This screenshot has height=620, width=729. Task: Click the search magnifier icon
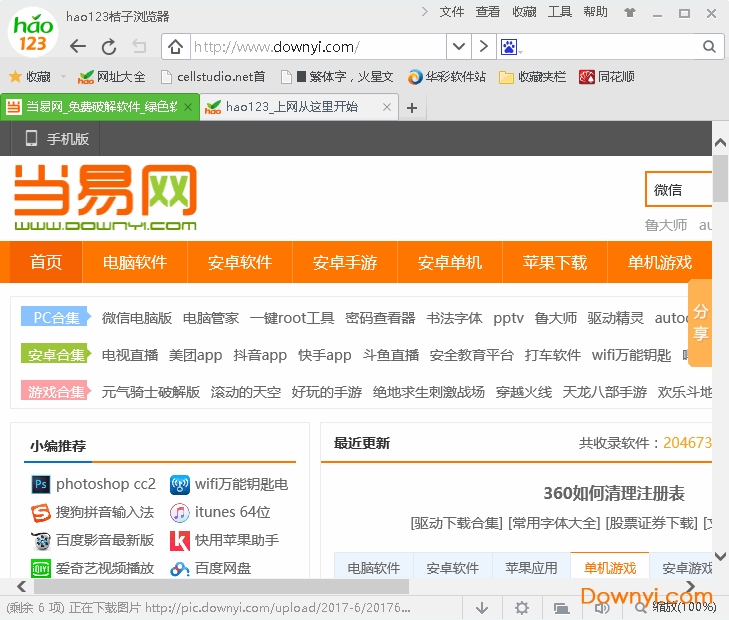709,46
